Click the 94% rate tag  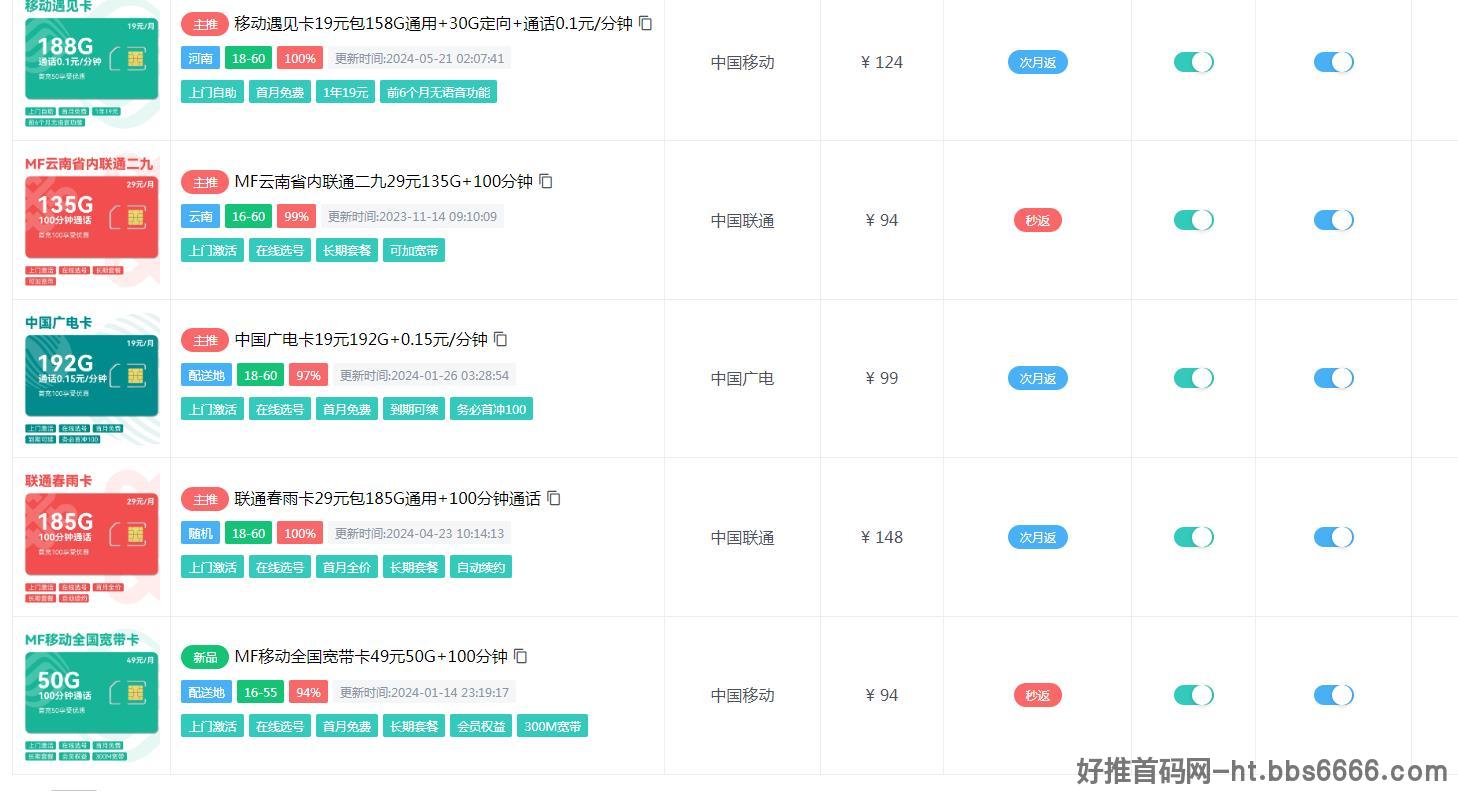308,692
